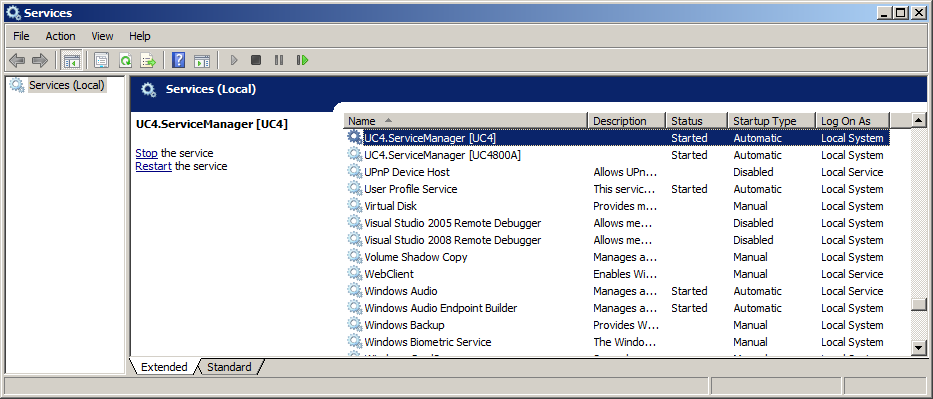Click the Pause Service toolbar icon
Image resolution: width=933 pixels, height=399 pixels.
click(x=278, y=60)
